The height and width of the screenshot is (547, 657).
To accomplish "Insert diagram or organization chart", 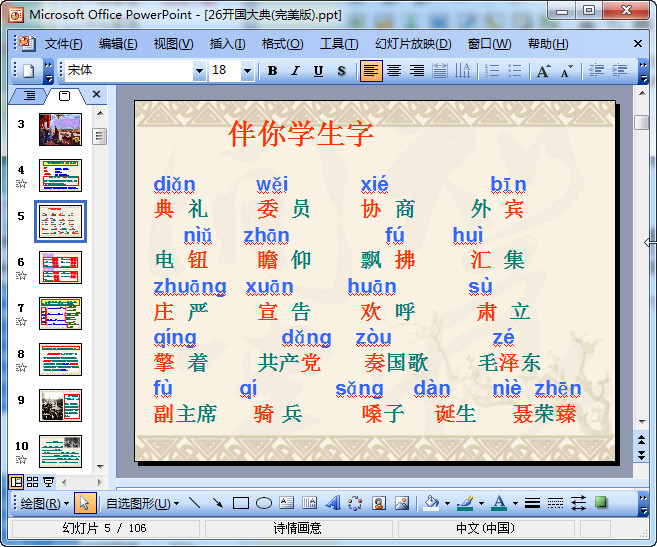I will (x=355, y=503).
